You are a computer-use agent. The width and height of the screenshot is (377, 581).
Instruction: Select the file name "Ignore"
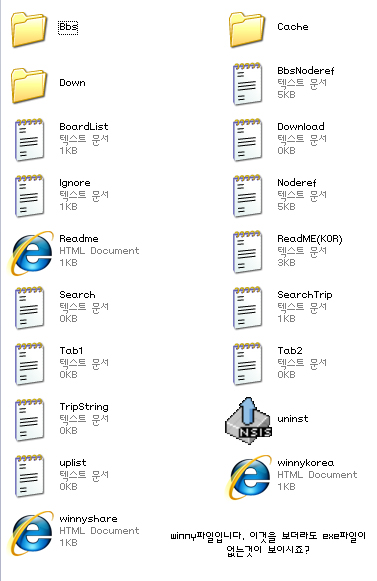pos(75,183)
